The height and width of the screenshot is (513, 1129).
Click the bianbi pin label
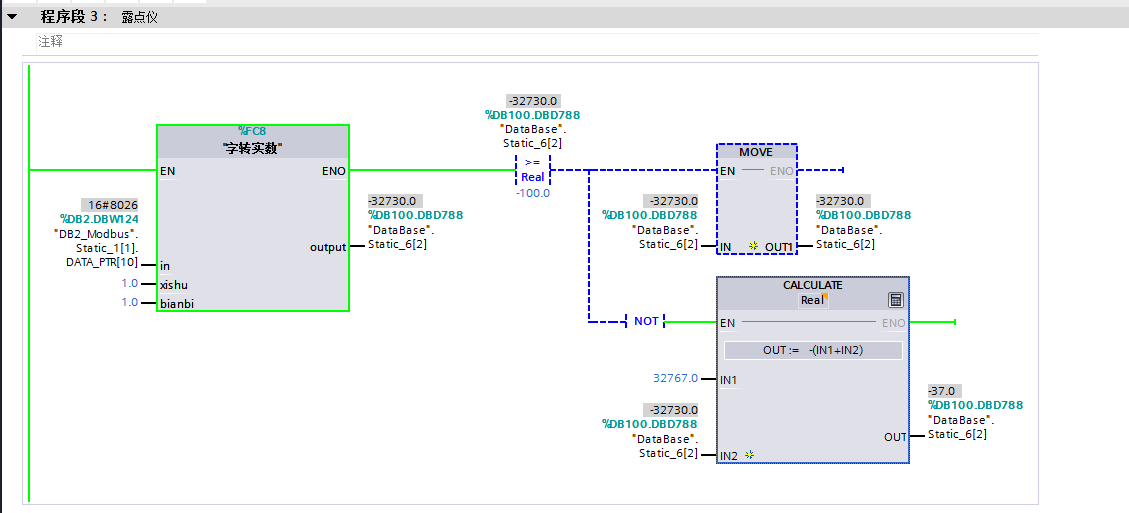pos(176,304)
